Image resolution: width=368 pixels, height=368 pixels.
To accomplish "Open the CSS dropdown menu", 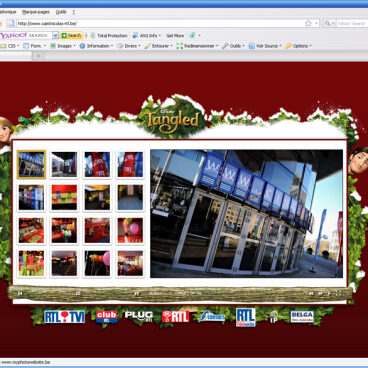I will tap(10, 46).
